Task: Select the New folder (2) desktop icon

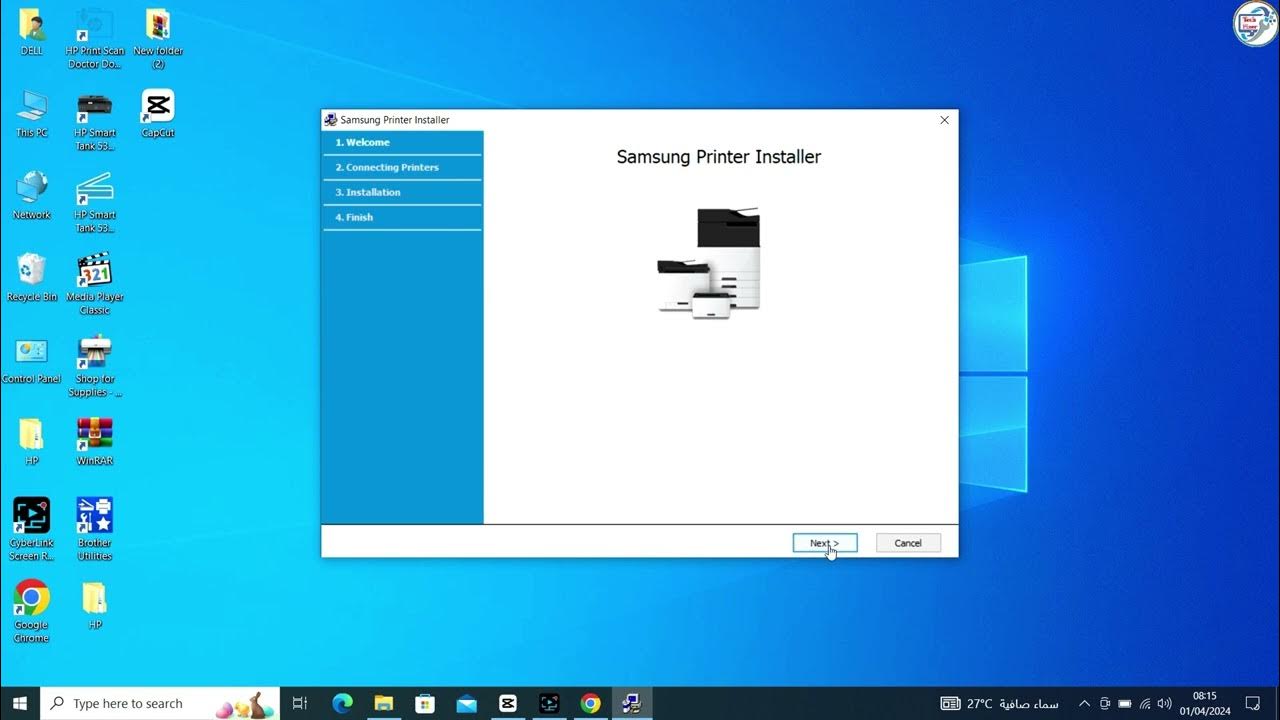Action: click(158, 38)
